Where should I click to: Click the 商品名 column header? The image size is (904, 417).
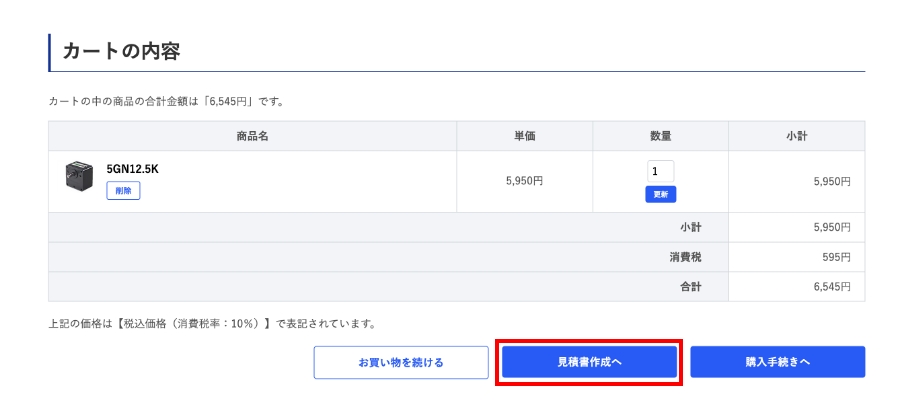tap(253, 136)
